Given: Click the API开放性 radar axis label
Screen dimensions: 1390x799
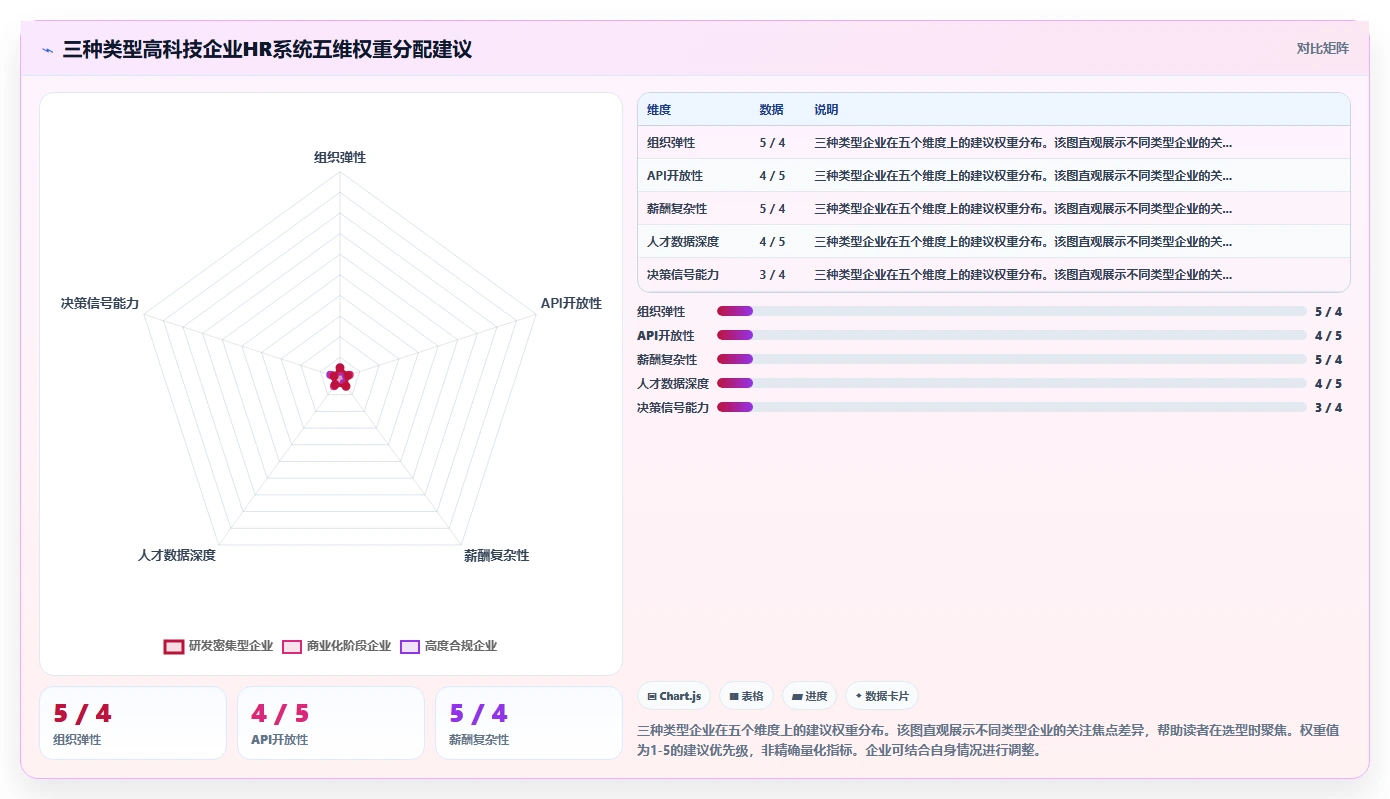Looking at the screenshot, I should pos(571,302).
